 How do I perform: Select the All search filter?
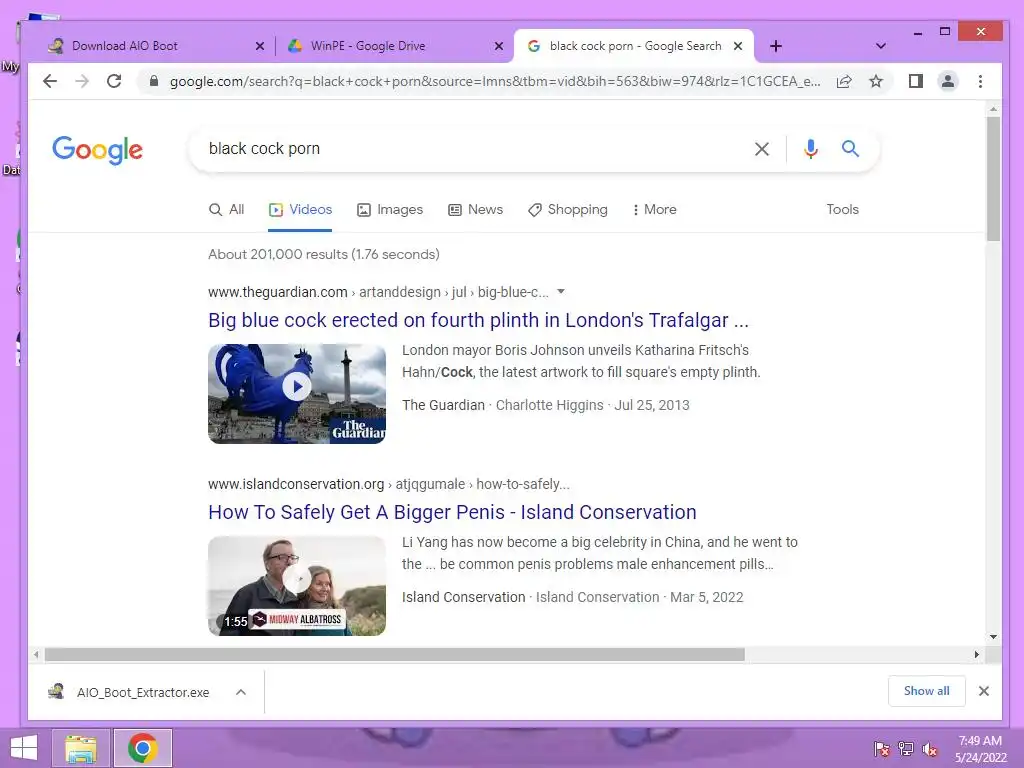tap(227, 210)
